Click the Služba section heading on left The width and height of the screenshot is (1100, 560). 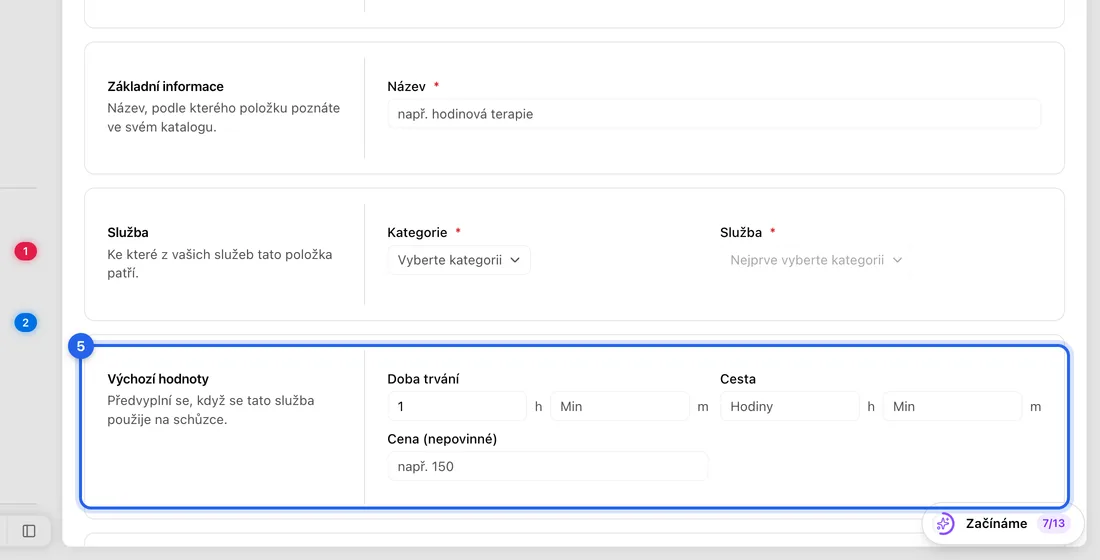coord(128,232)
